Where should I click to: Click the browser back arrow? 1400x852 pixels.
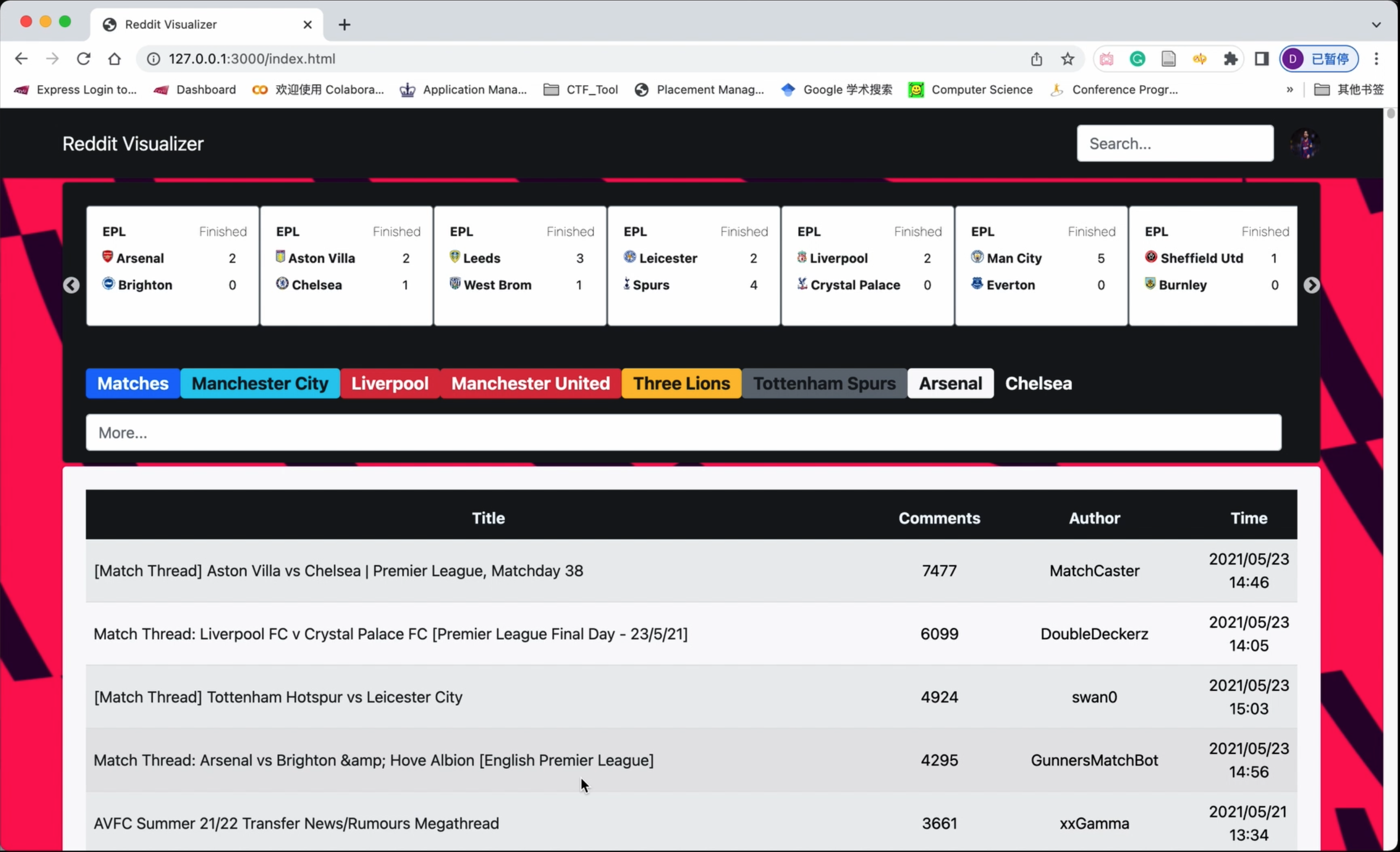click(21, 58)
